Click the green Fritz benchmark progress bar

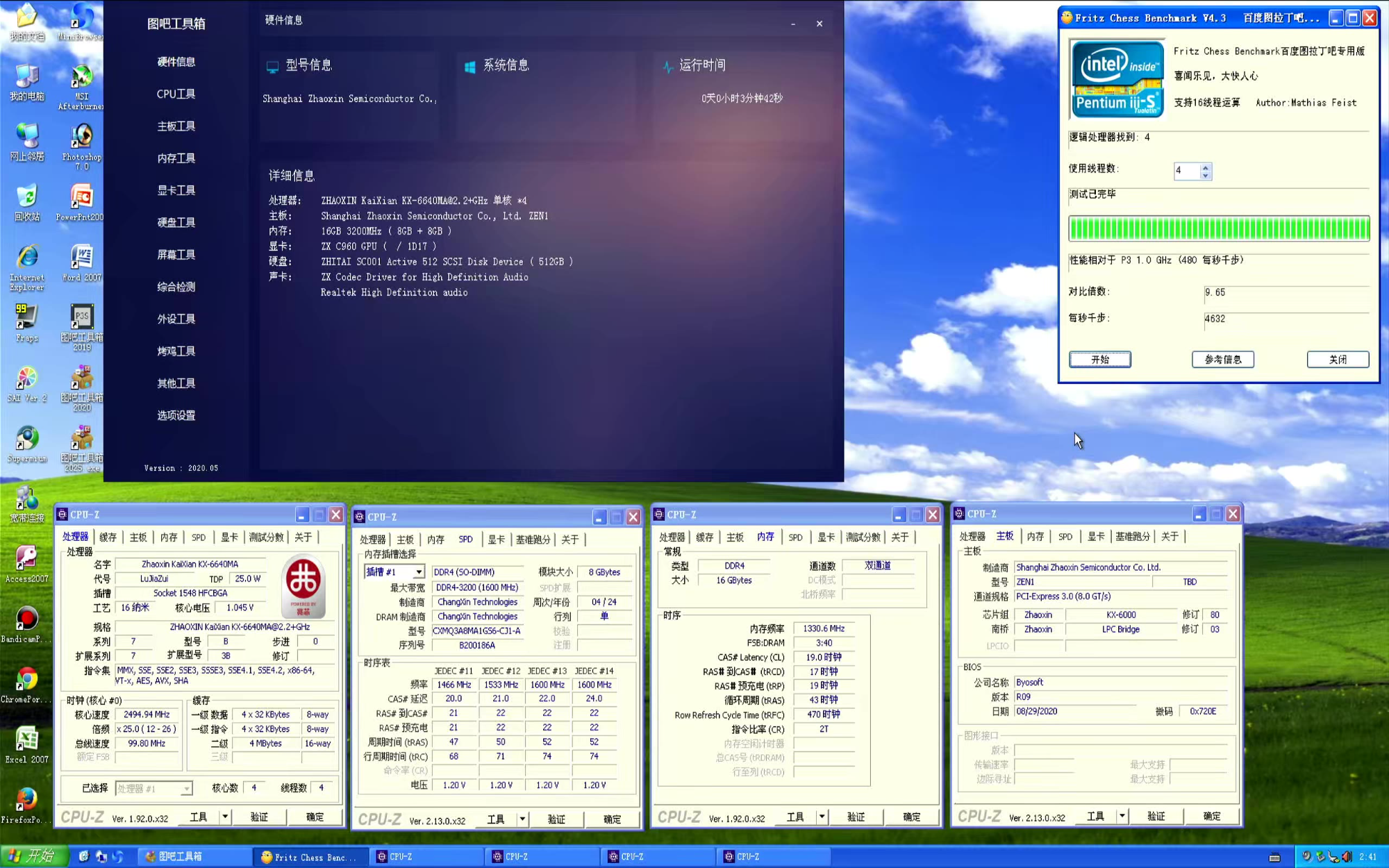point(1219,228)
